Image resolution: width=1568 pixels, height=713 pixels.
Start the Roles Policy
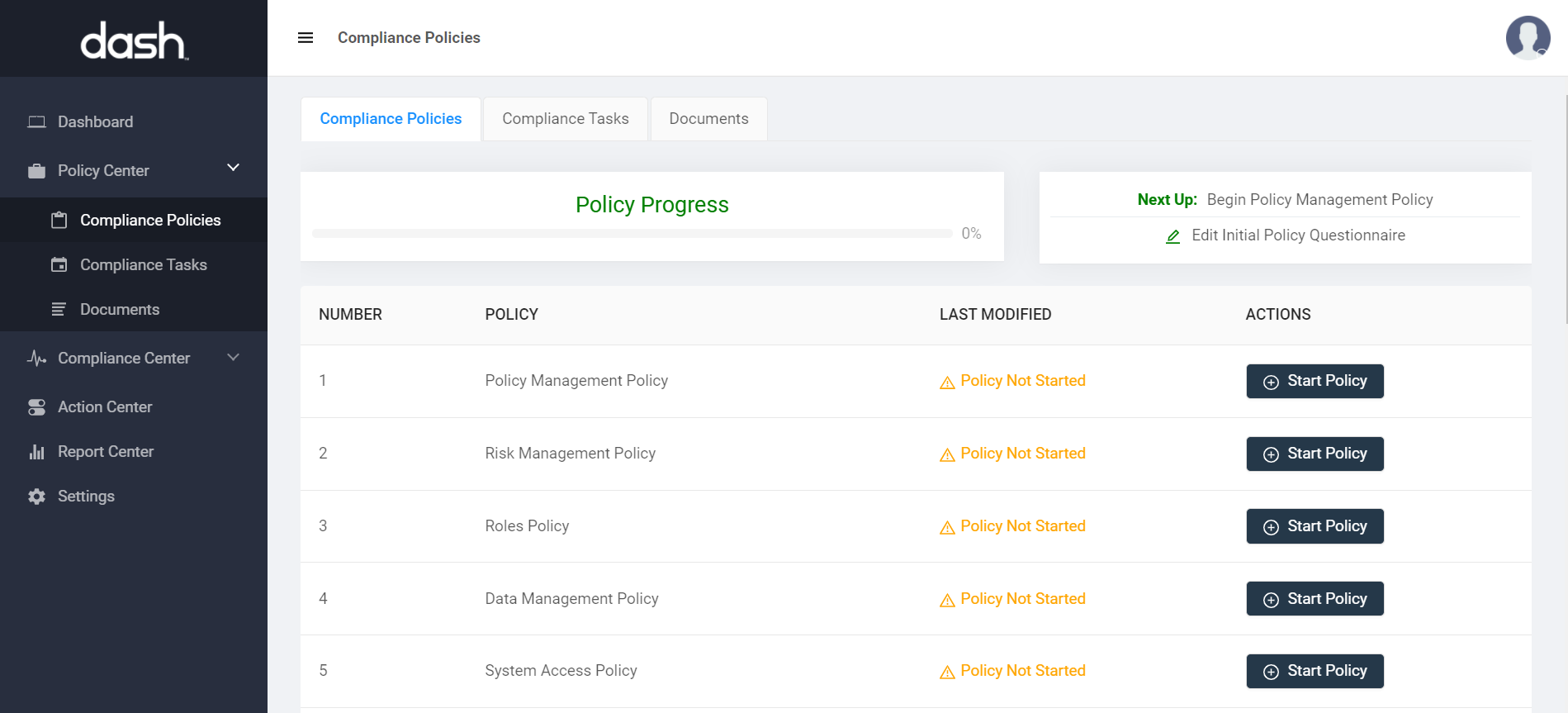click(x=1315, y=526)
